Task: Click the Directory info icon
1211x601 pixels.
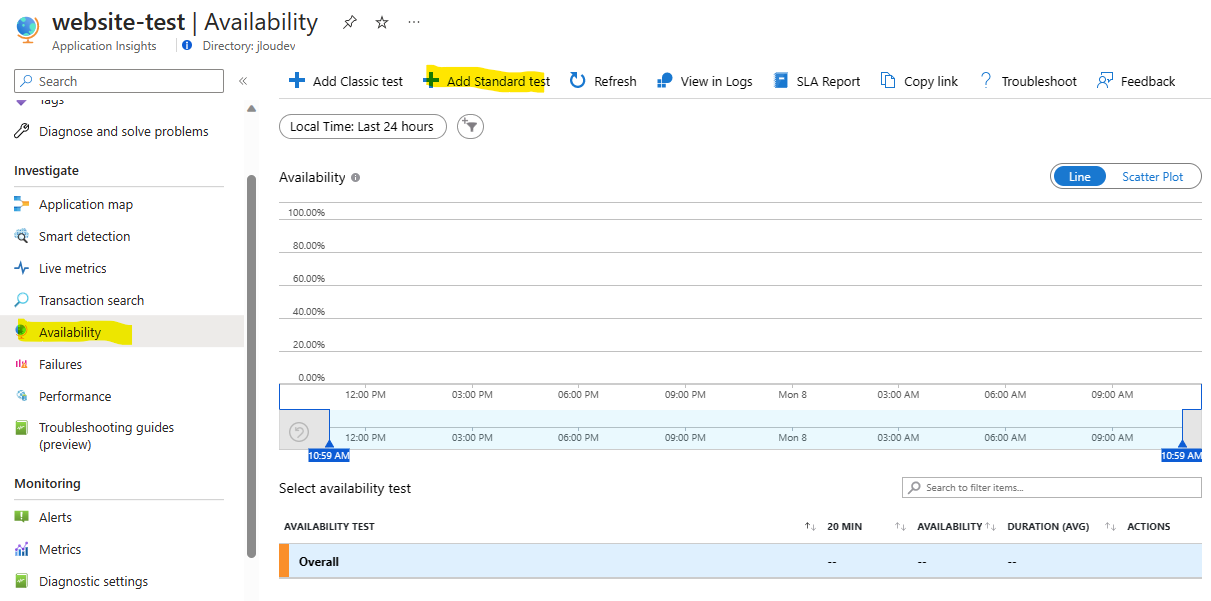Action: pos(187,45)
